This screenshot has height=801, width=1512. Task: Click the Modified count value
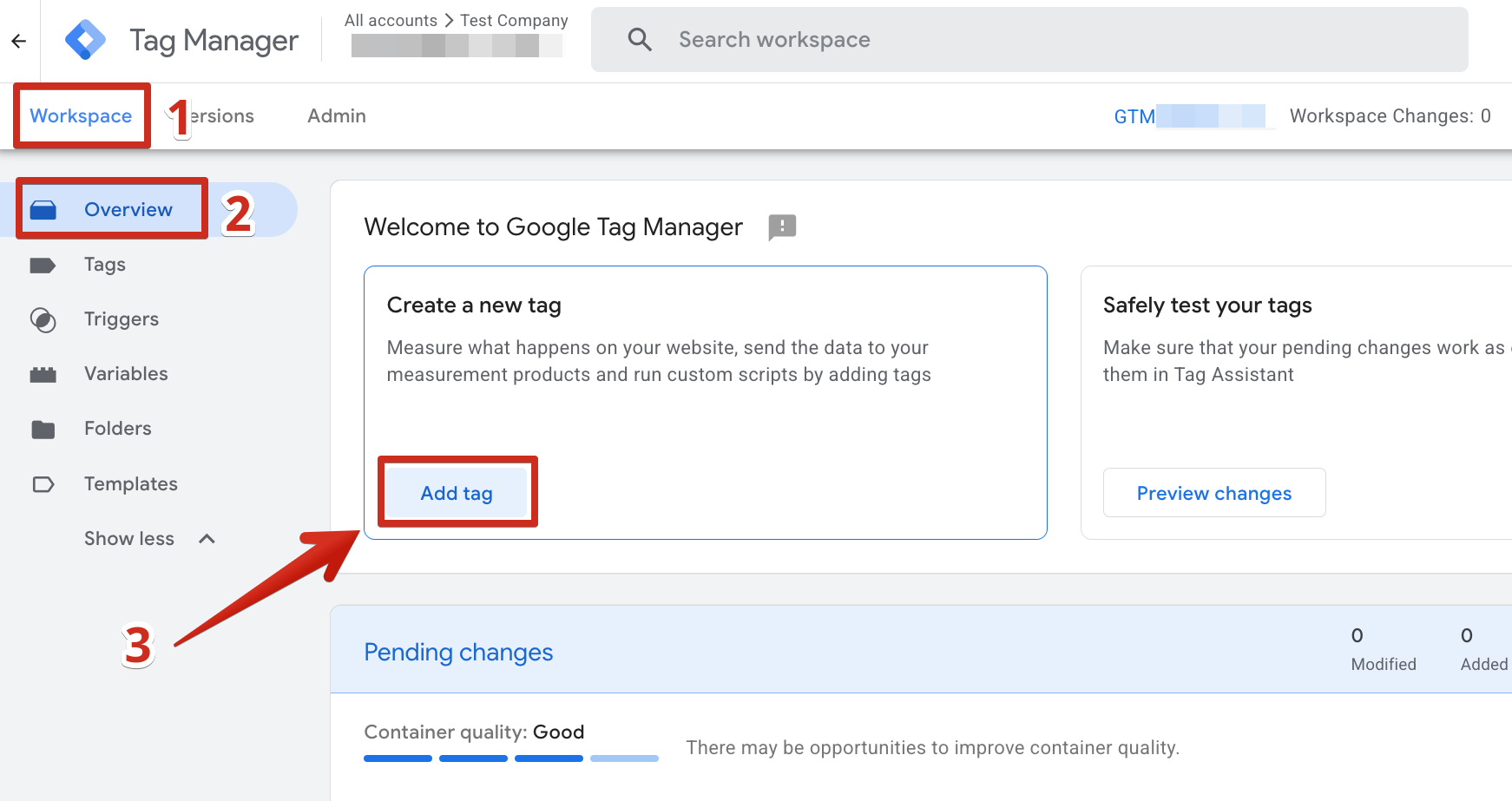1357,635
